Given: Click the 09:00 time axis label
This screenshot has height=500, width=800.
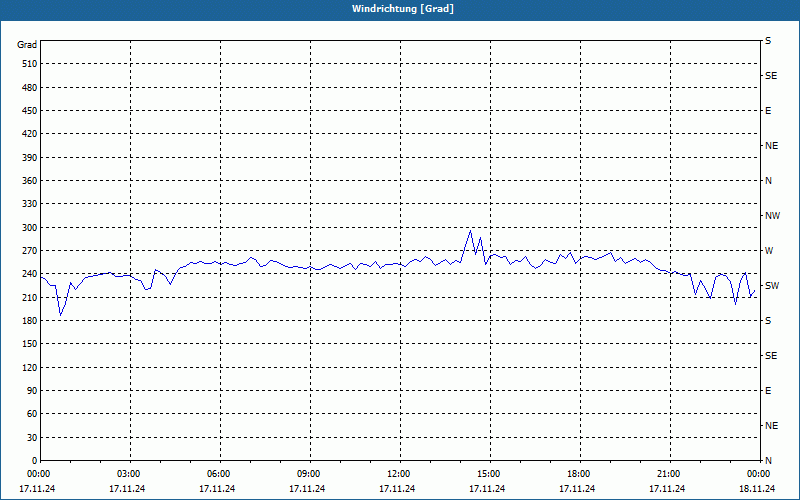Looking at the screenshot, I should tap(310, 474).
